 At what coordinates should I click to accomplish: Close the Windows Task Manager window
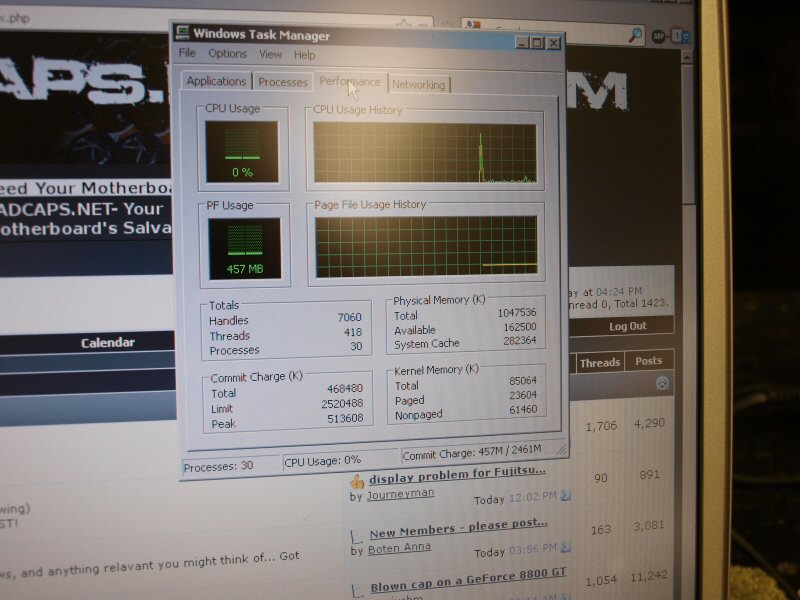pyautogui.click(x=554, y=44)
